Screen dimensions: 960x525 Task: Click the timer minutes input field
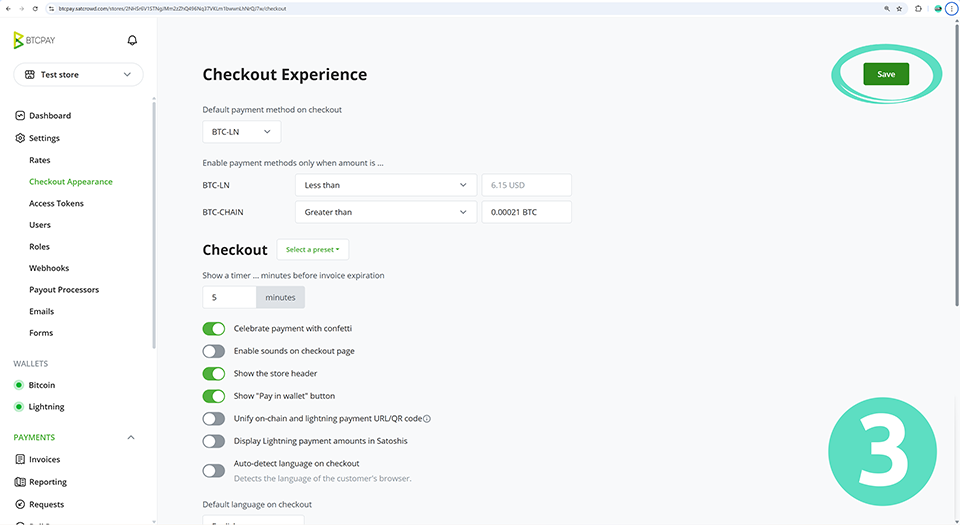tap(229, 297)
